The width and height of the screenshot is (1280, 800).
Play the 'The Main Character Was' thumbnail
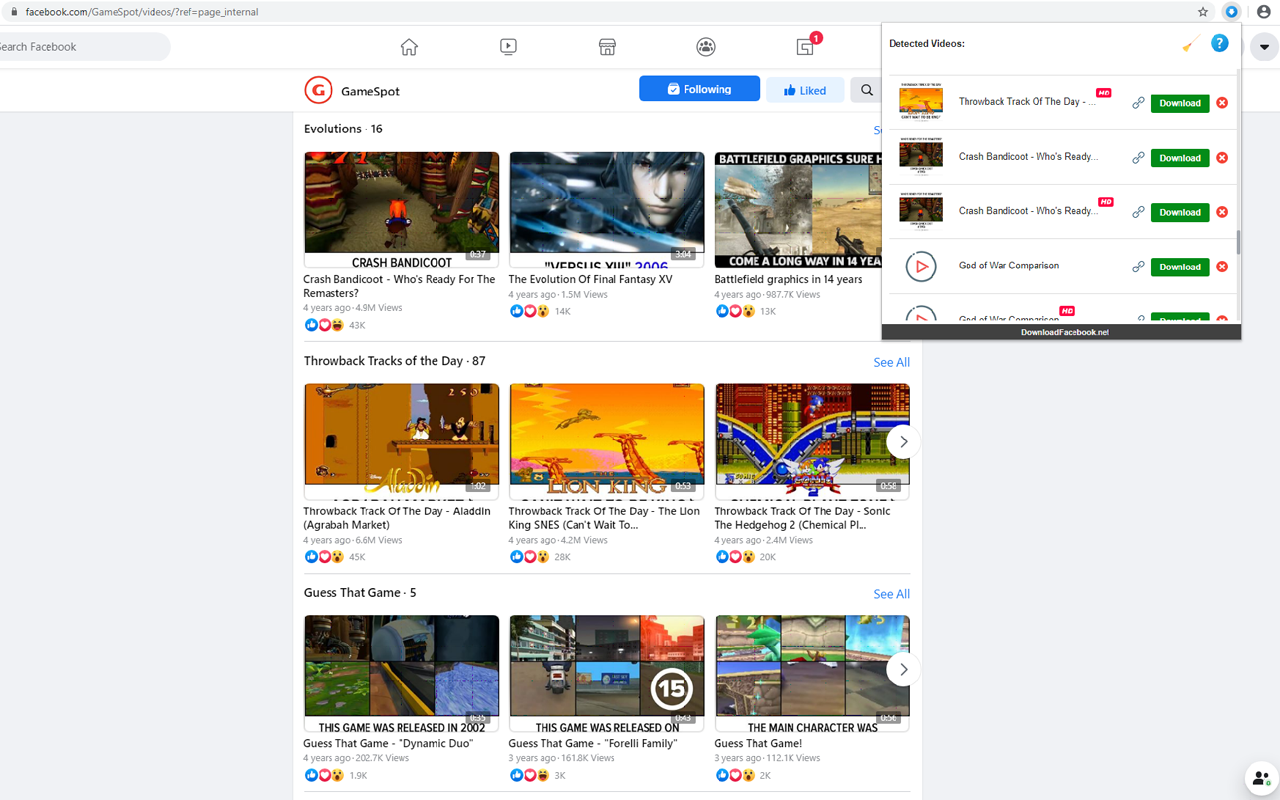pyautogui.click(x=812, y=674)
